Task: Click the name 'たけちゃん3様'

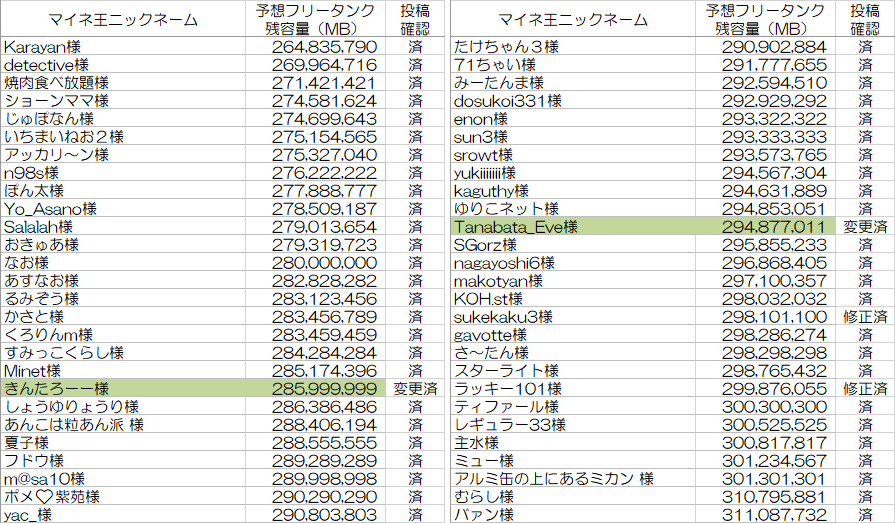Action: click(506, 47)
